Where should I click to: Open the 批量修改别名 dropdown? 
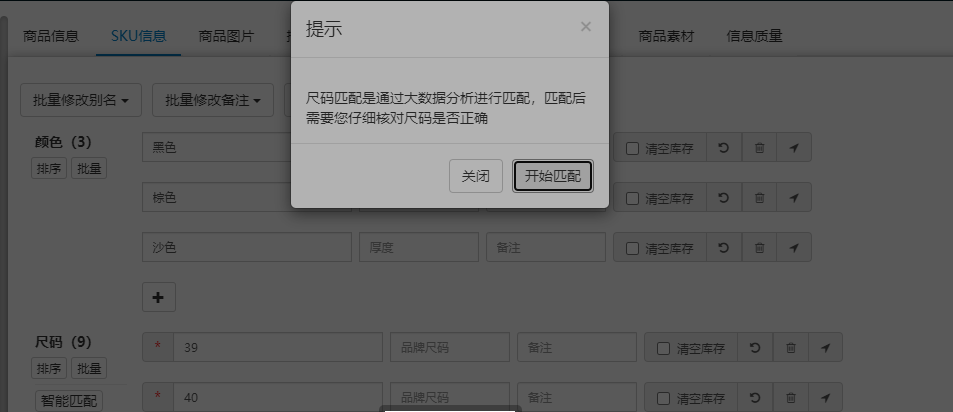tap(81, 100)
